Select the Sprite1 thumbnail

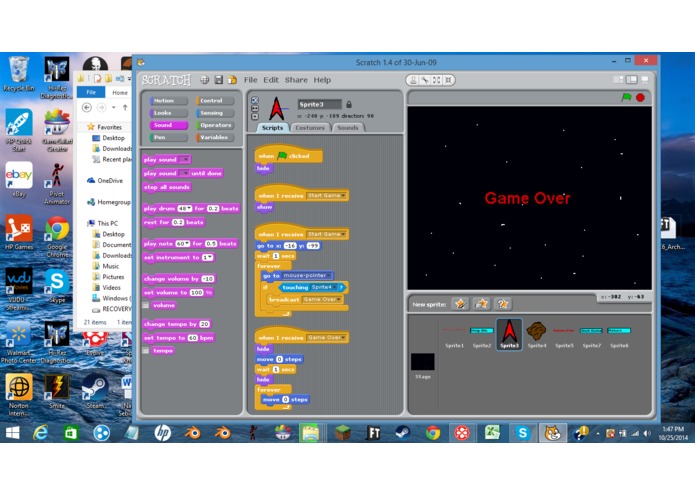(454, 335)
